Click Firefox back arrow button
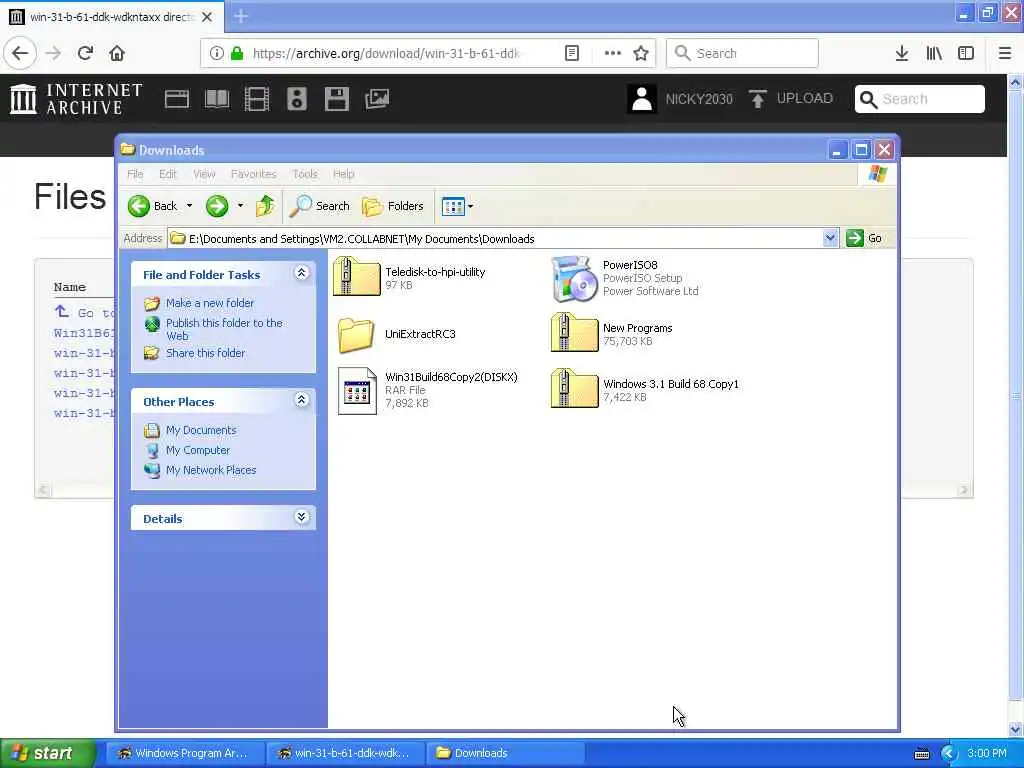Screen dimensions: 1024x768 20,53
